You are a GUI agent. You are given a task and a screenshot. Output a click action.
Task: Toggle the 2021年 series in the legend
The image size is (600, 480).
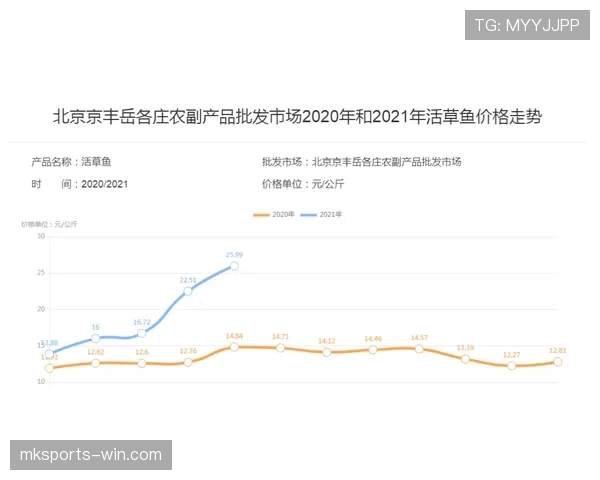(x=321, y=214)
